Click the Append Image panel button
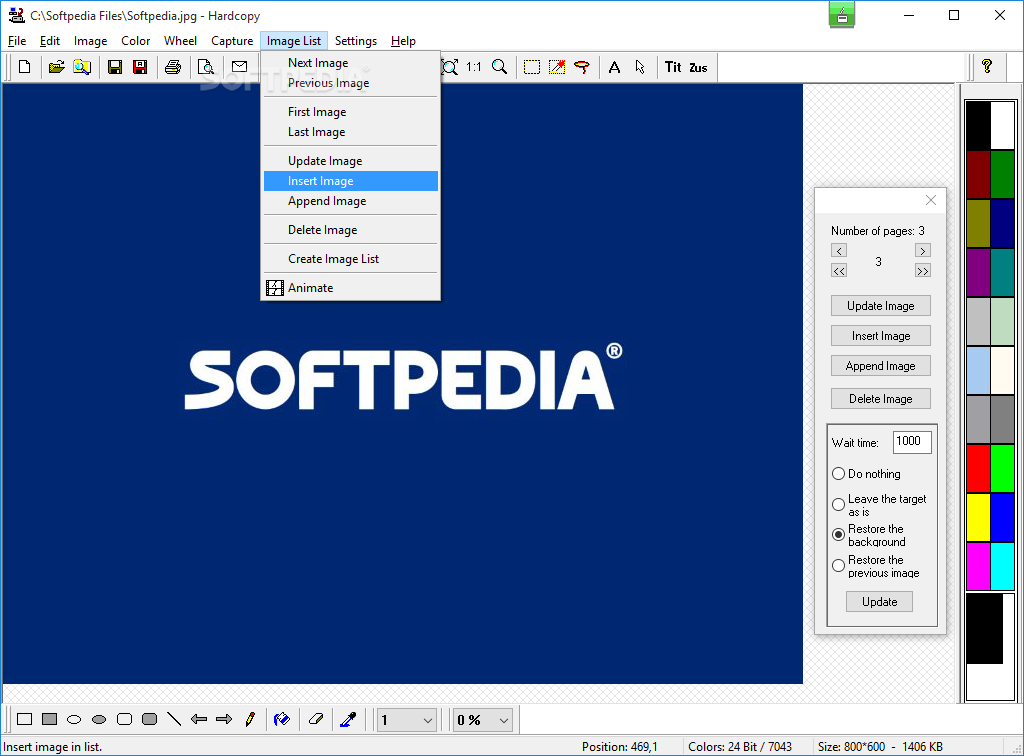The height and width of the screenshot is (756, 1024). click(x=880, y=366)
